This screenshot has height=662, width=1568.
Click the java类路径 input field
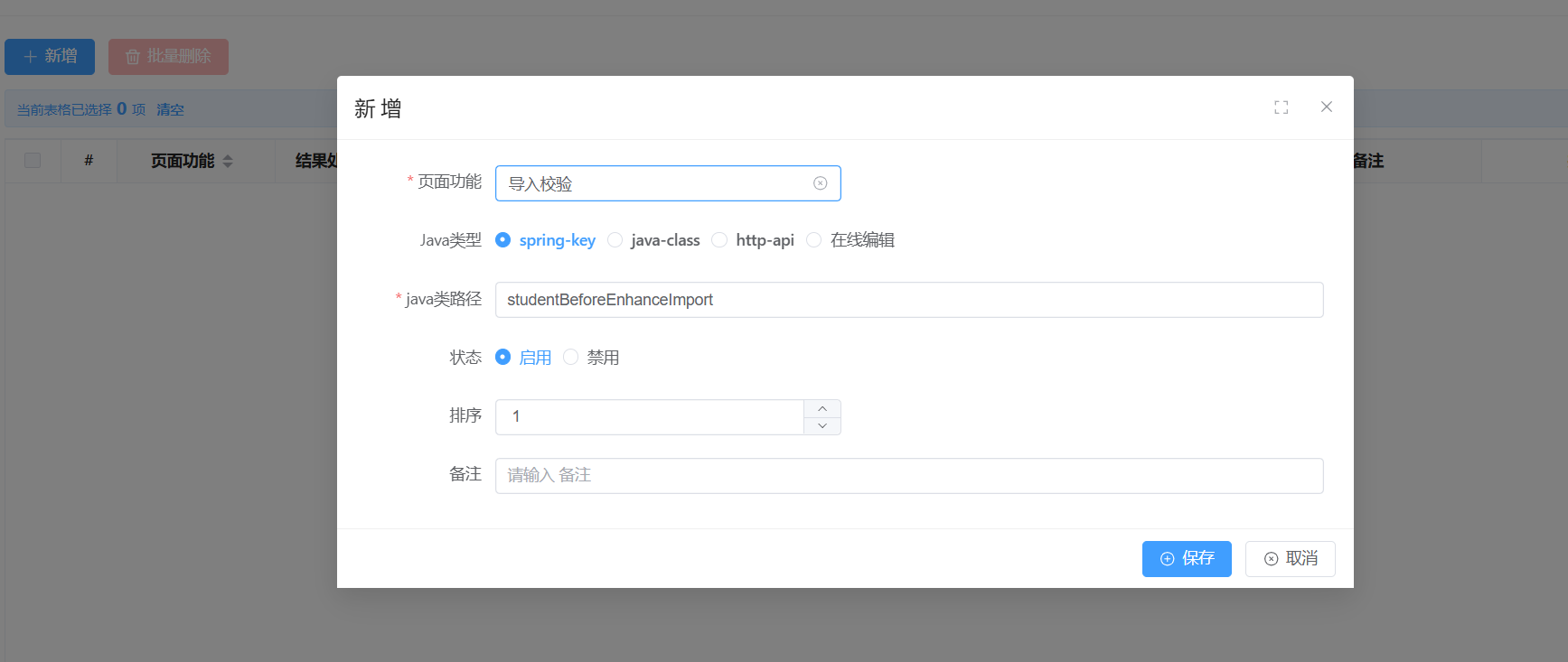(909, 300)
